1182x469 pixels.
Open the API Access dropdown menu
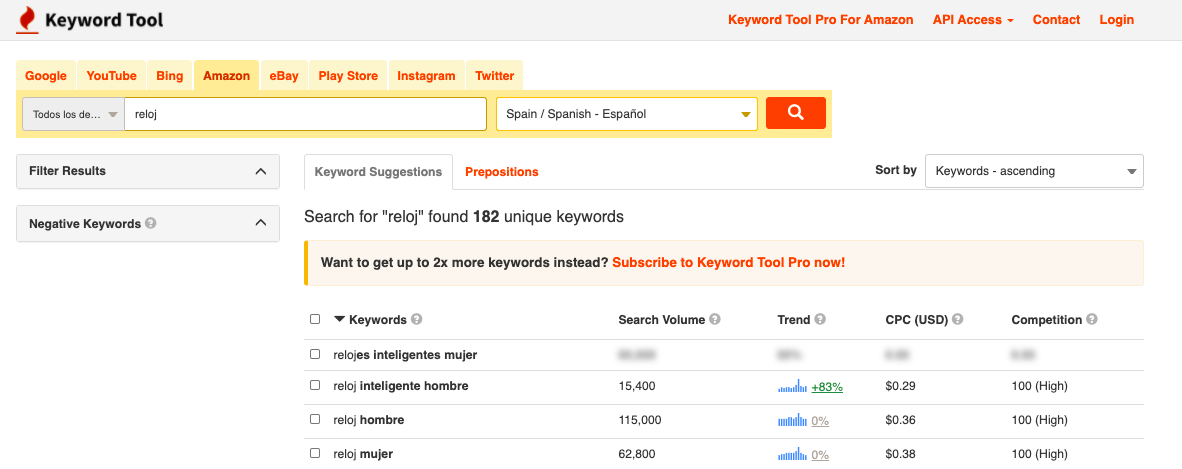(x=972, y=20)
